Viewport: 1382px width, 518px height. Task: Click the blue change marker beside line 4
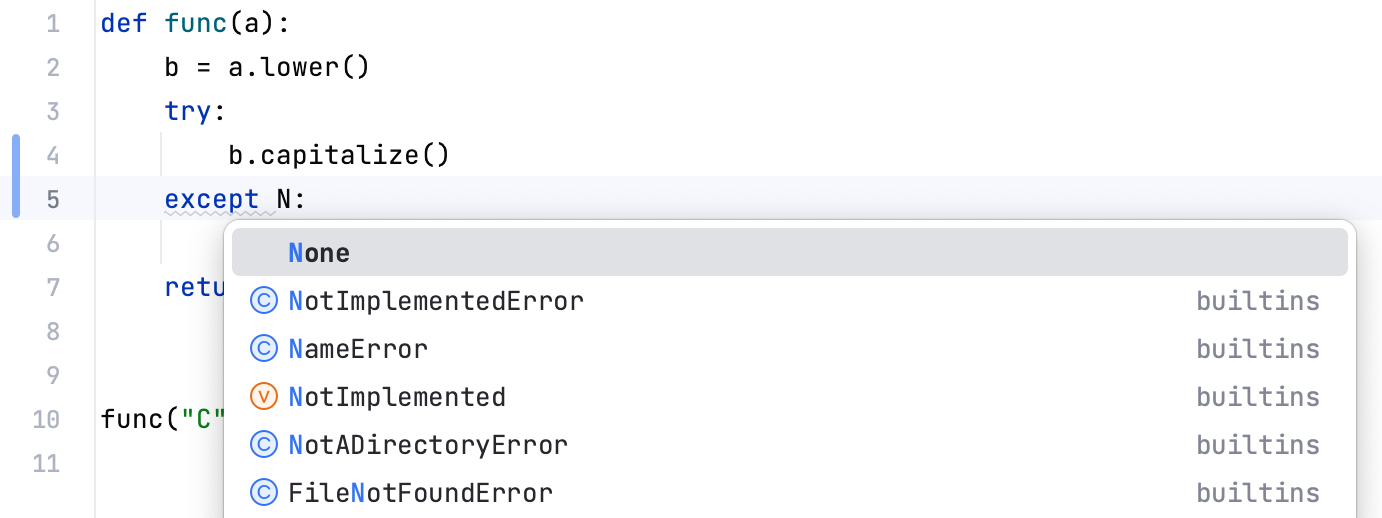click(16, 156)
